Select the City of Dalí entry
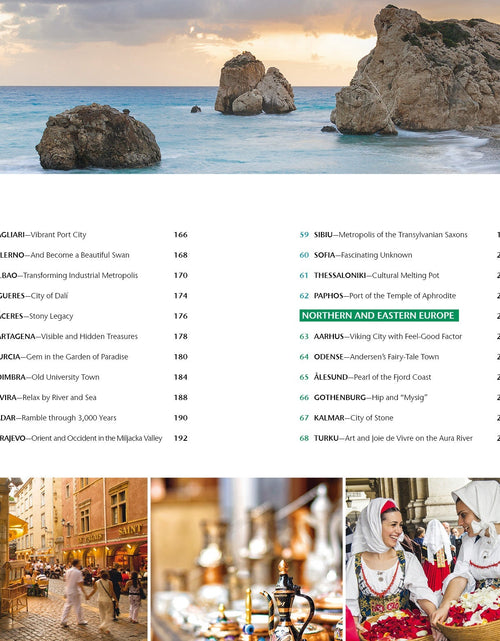Image resolution: width=500 pixels, height=641 pixels. point(34,296)
